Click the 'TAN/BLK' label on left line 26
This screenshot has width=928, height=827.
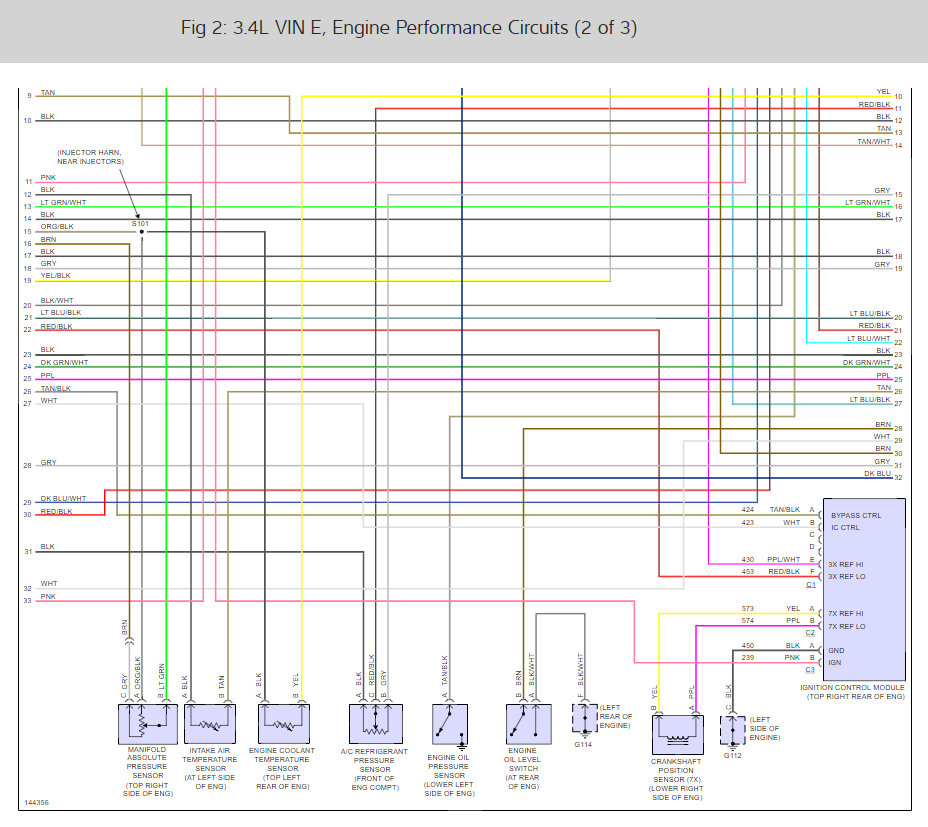(56, 389)
